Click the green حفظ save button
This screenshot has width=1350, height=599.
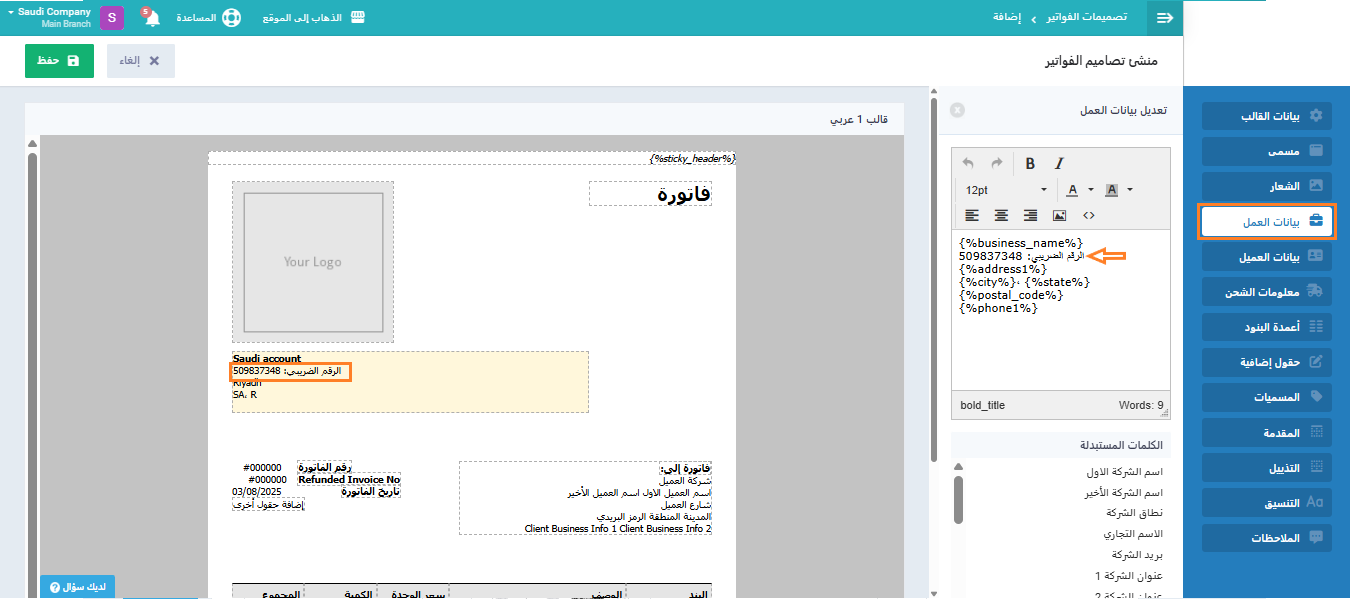point(59,61)
